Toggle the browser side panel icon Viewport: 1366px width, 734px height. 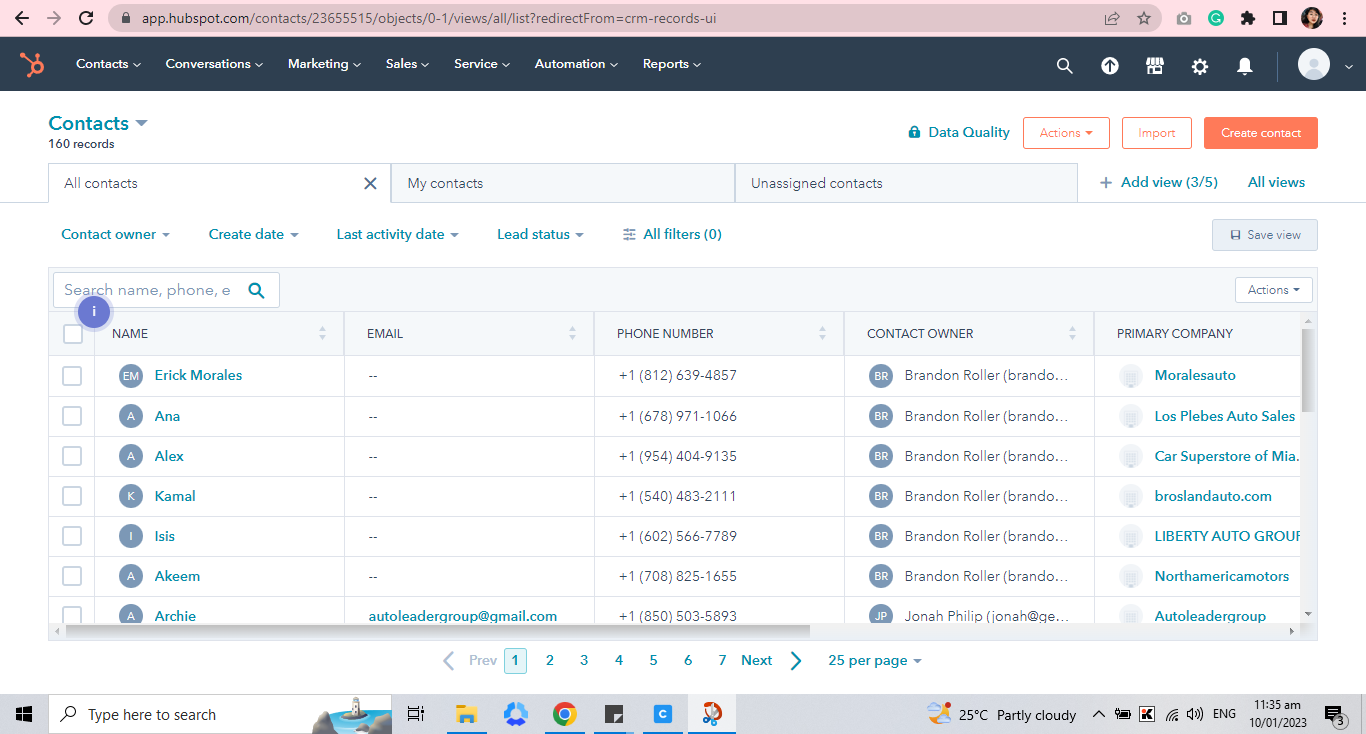1279,18
